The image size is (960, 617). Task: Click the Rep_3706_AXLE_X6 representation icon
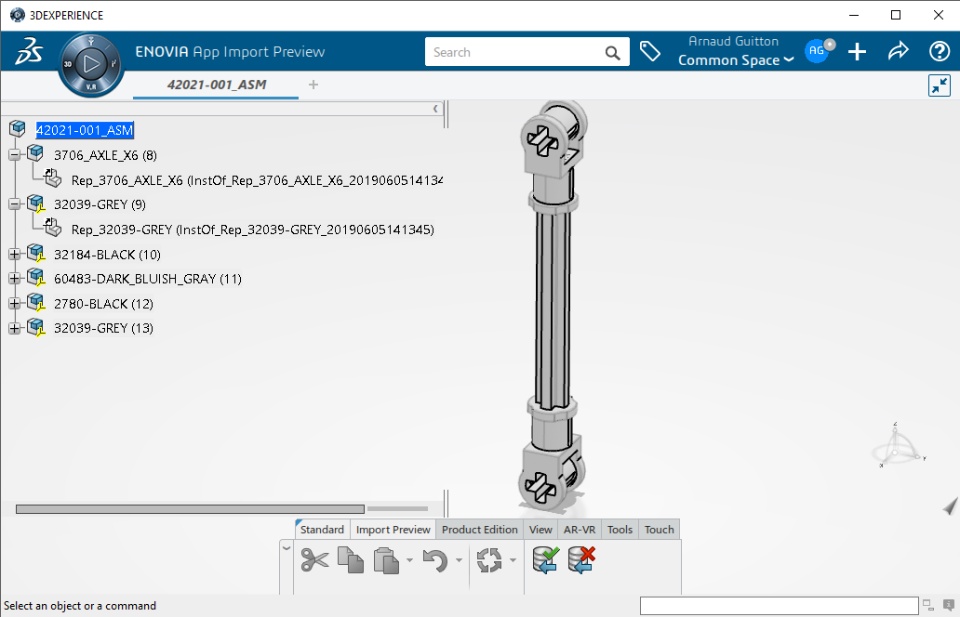point(53,178)
